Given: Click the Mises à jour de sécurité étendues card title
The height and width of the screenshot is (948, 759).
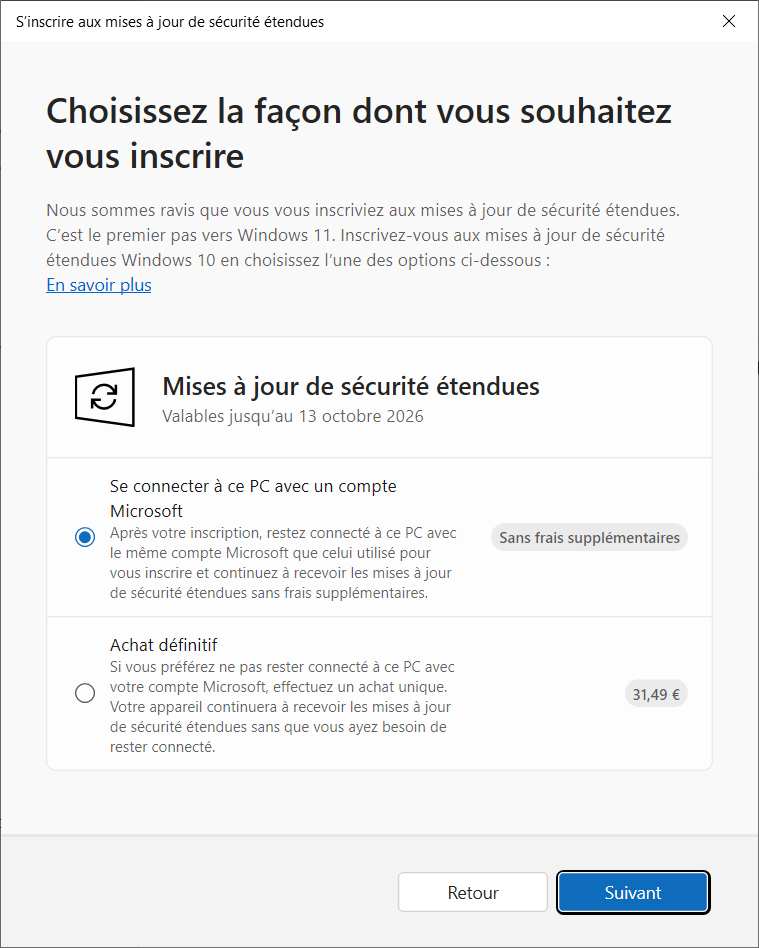Looking at the screenshot, I should pyautogui.click(x=350, y=386).
